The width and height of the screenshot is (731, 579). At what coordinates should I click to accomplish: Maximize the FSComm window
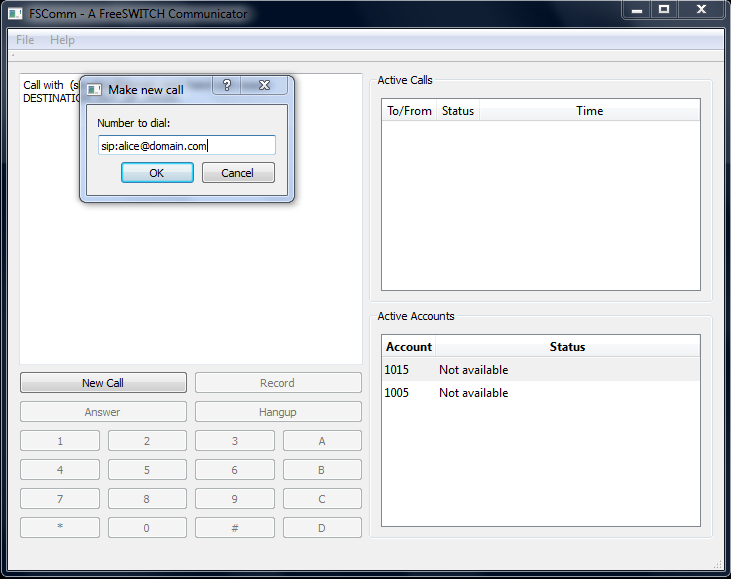click(x=663, y=9)
